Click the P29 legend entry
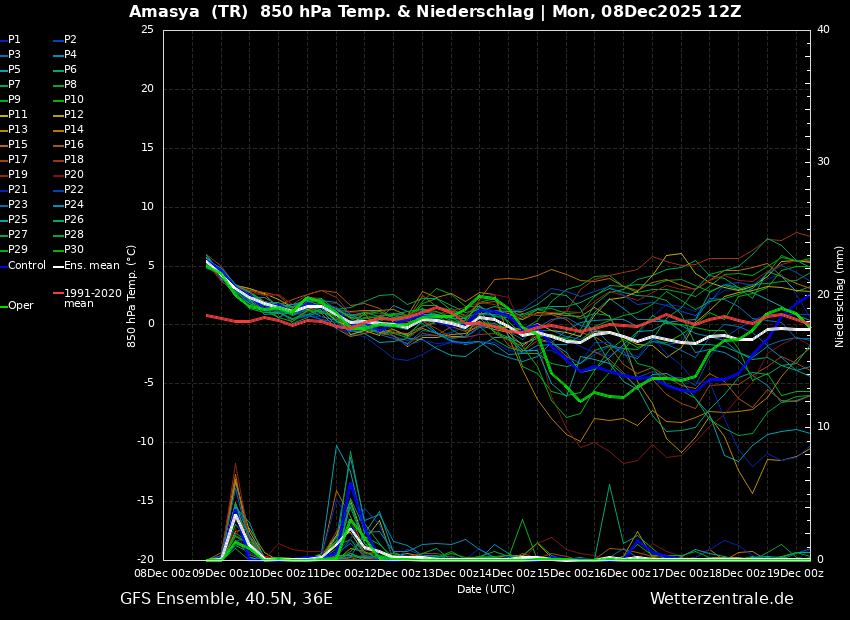Image resolution: width=850 pixels, height=620 pixels. tap(14, 249)
